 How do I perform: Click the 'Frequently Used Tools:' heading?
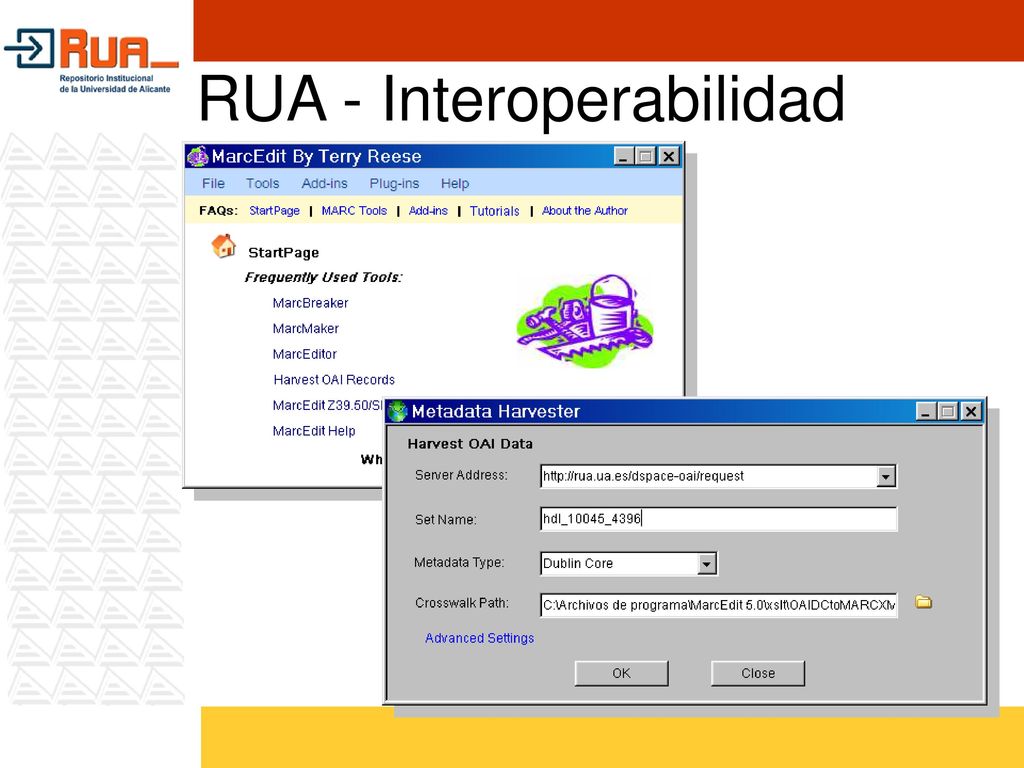323,278
